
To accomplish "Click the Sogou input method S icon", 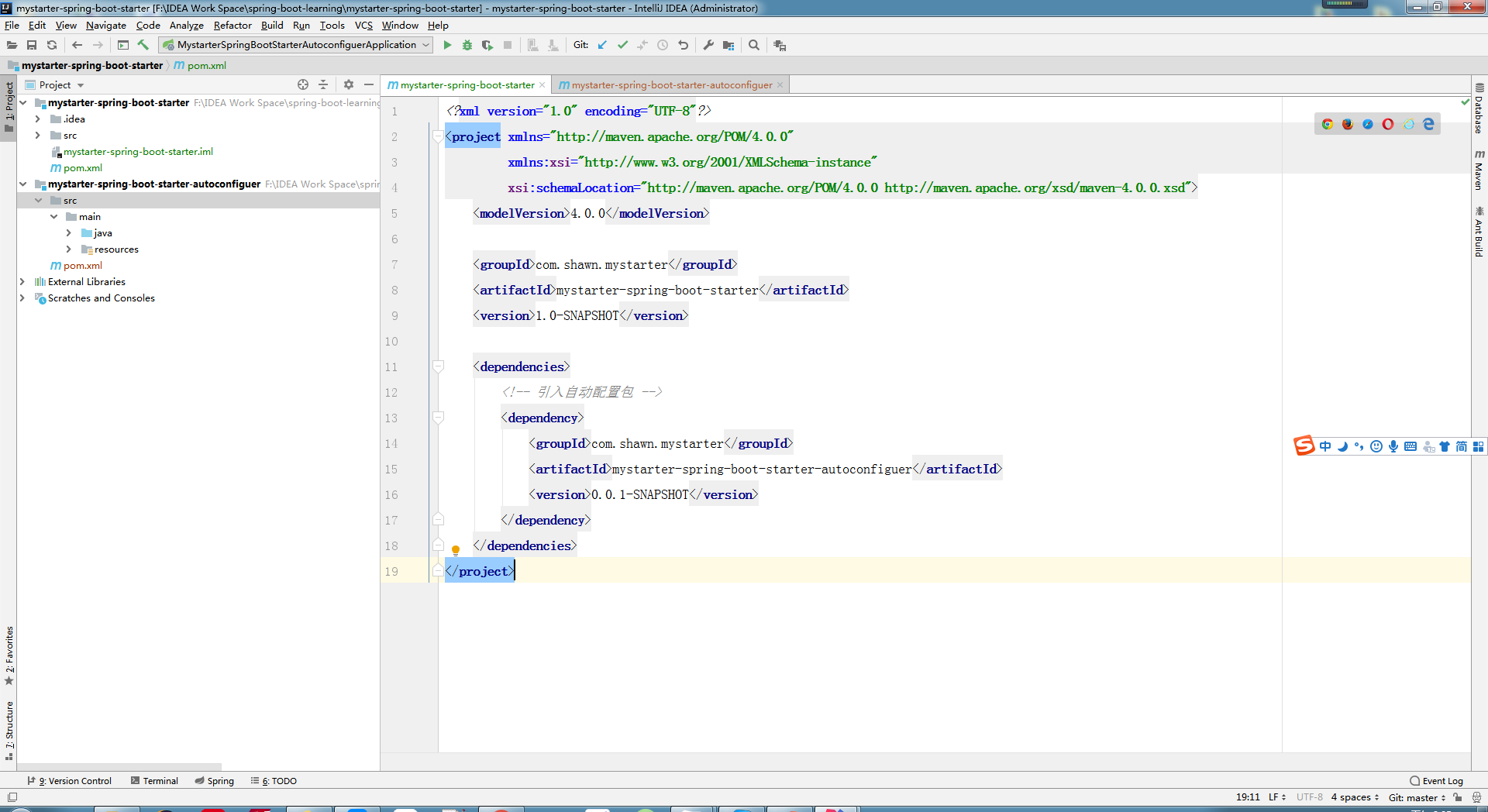I will point(1304,446).
